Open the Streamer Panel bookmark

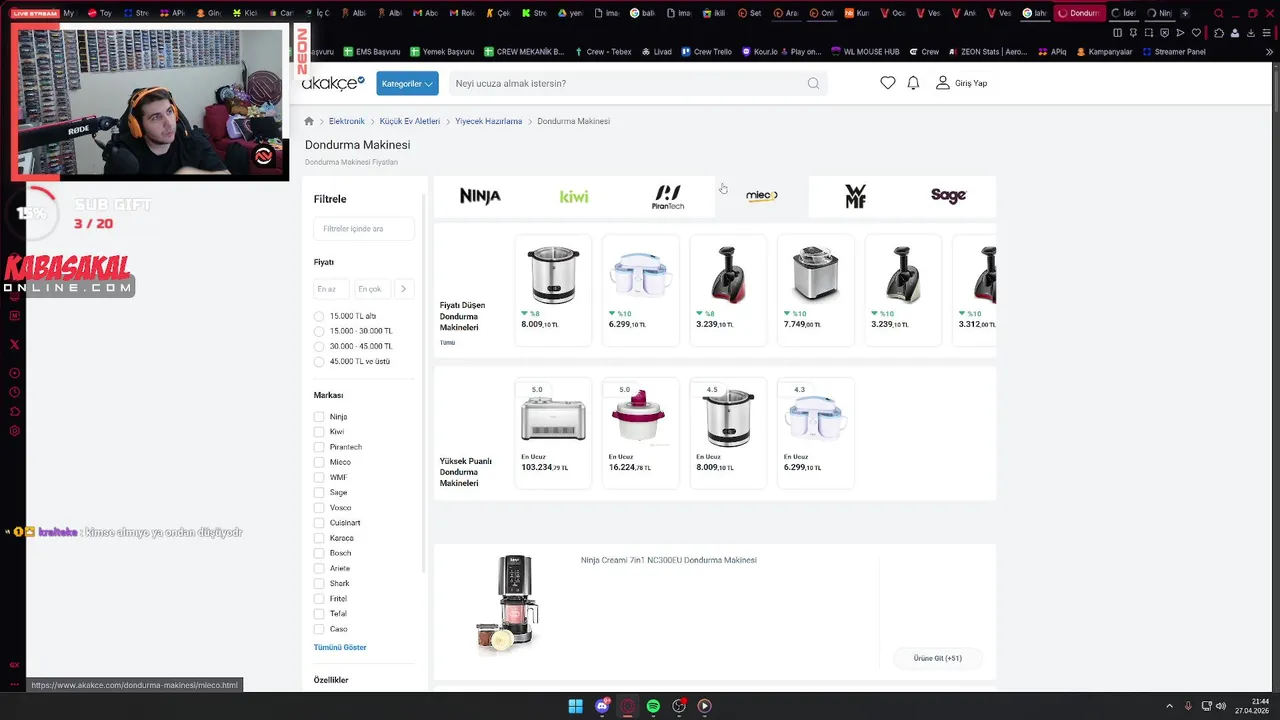pos(1173,51)
